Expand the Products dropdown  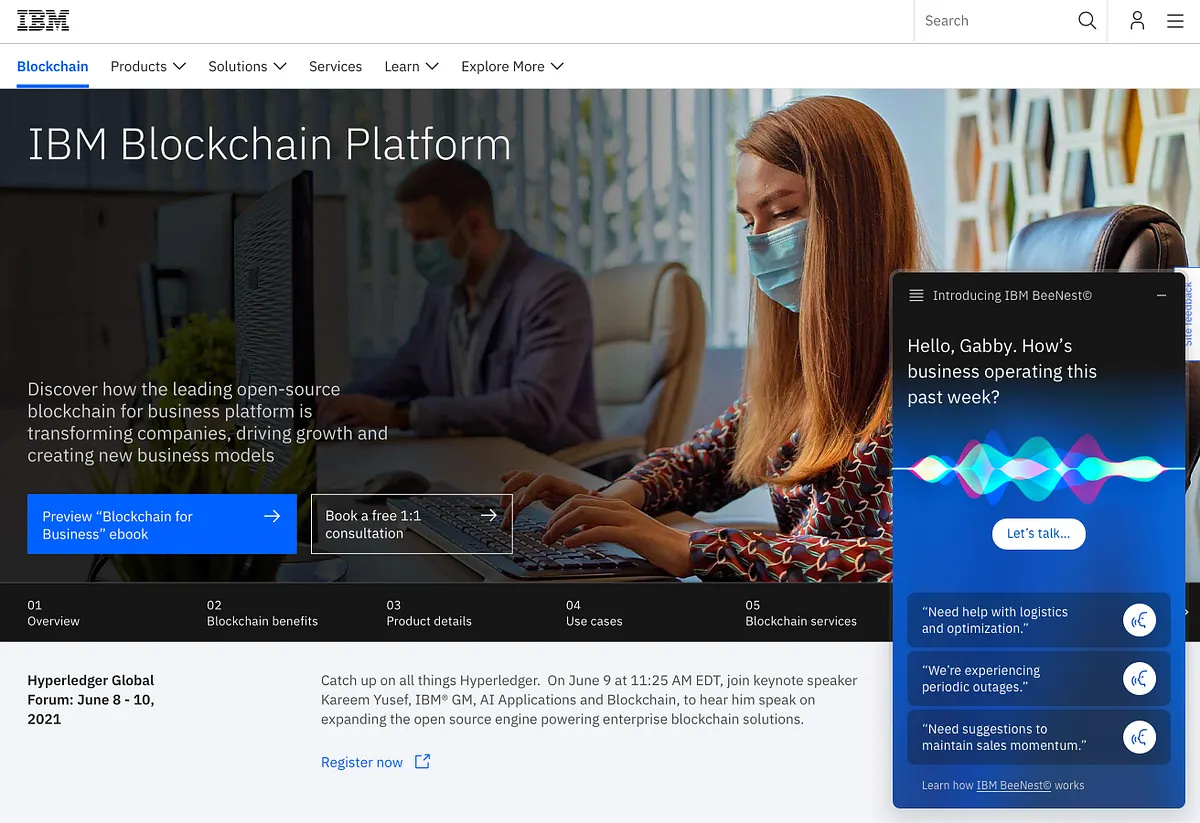(x=148, y=66)
